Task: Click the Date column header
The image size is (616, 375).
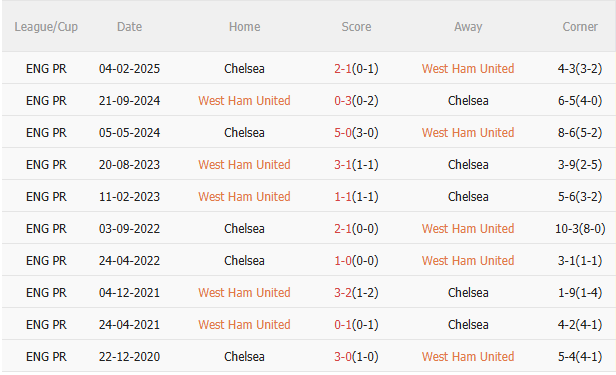Action: pos(129,27)
